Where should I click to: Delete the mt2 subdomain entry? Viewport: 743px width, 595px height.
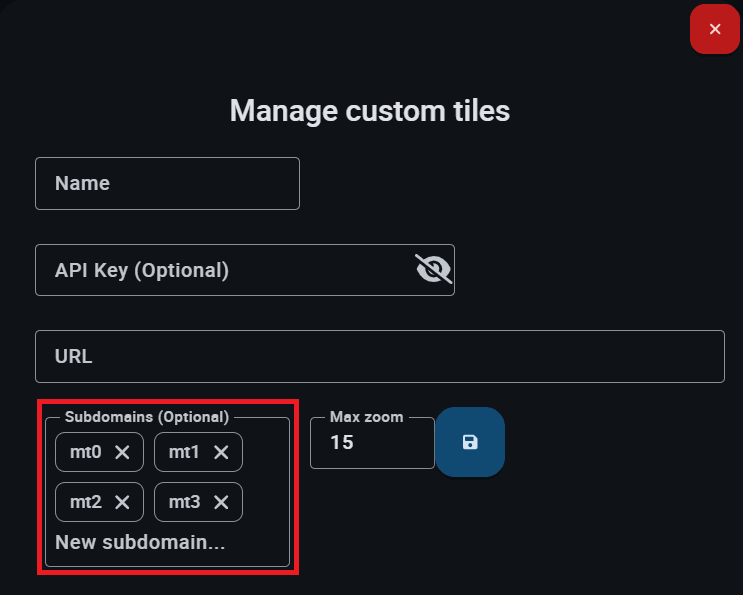point(123,502)
